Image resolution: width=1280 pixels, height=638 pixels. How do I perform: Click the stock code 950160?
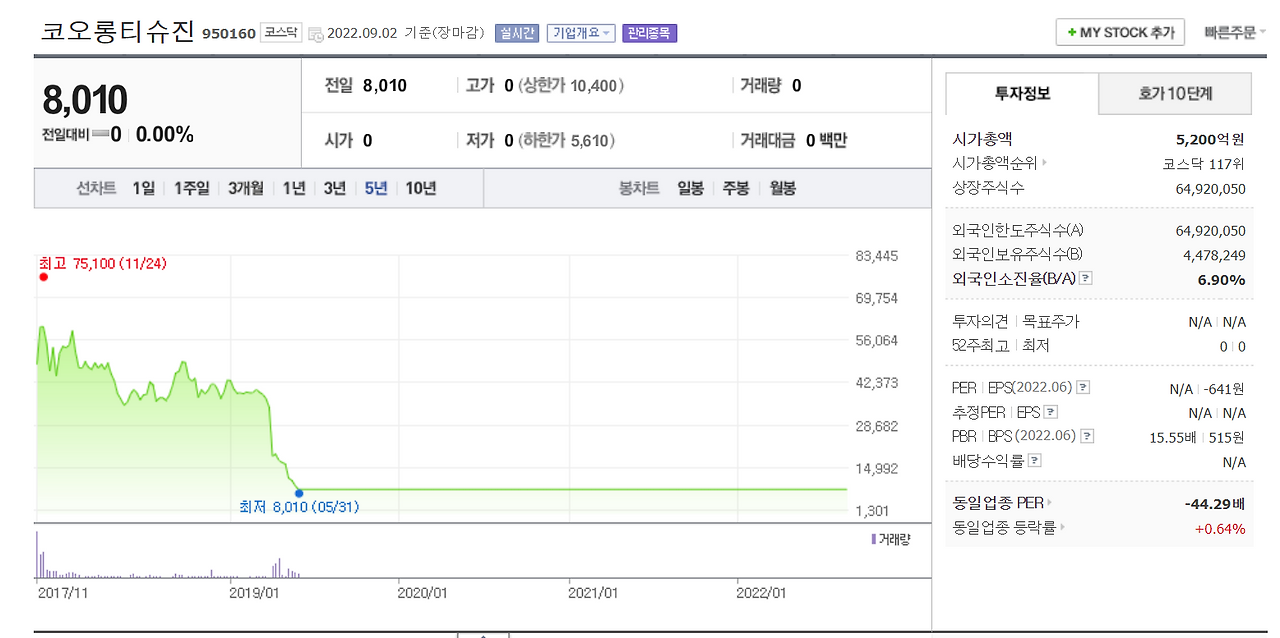tap(228, 34)
